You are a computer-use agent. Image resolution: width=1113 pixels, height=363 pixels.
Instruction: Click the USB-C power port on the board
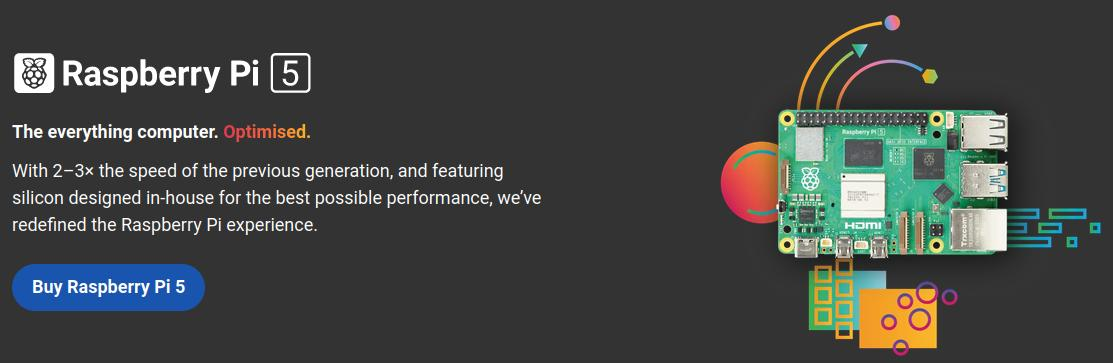point(806,247)
